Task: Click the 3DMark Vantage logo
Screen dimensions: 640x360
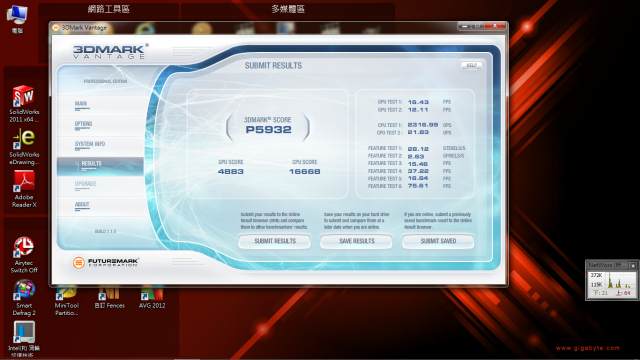Action: pyautogui.click(x=110, y=51)
